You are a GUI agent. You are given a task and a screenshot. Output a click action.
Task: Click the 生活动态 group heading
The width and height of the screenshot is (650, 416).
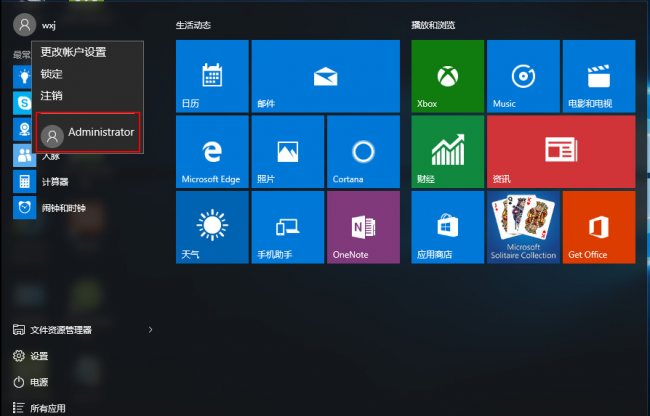pyautogui.click(x=193, y=25)
